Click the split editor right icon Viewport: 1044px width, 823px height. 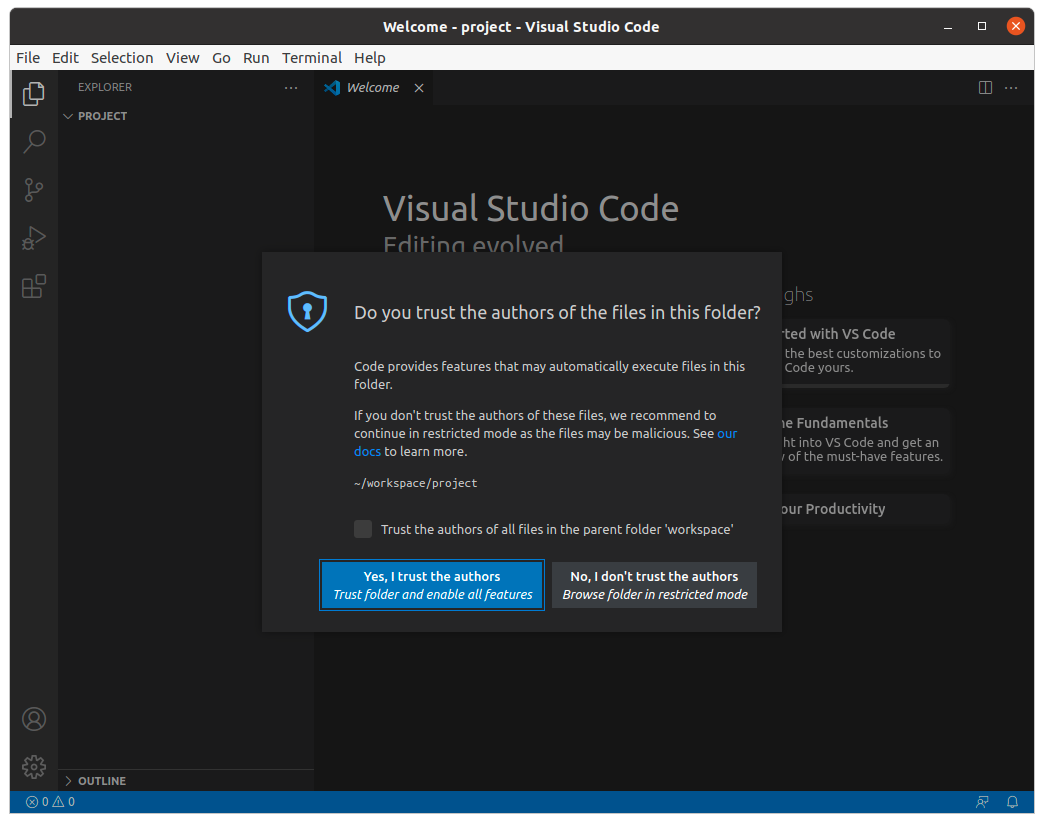[985, 88]
